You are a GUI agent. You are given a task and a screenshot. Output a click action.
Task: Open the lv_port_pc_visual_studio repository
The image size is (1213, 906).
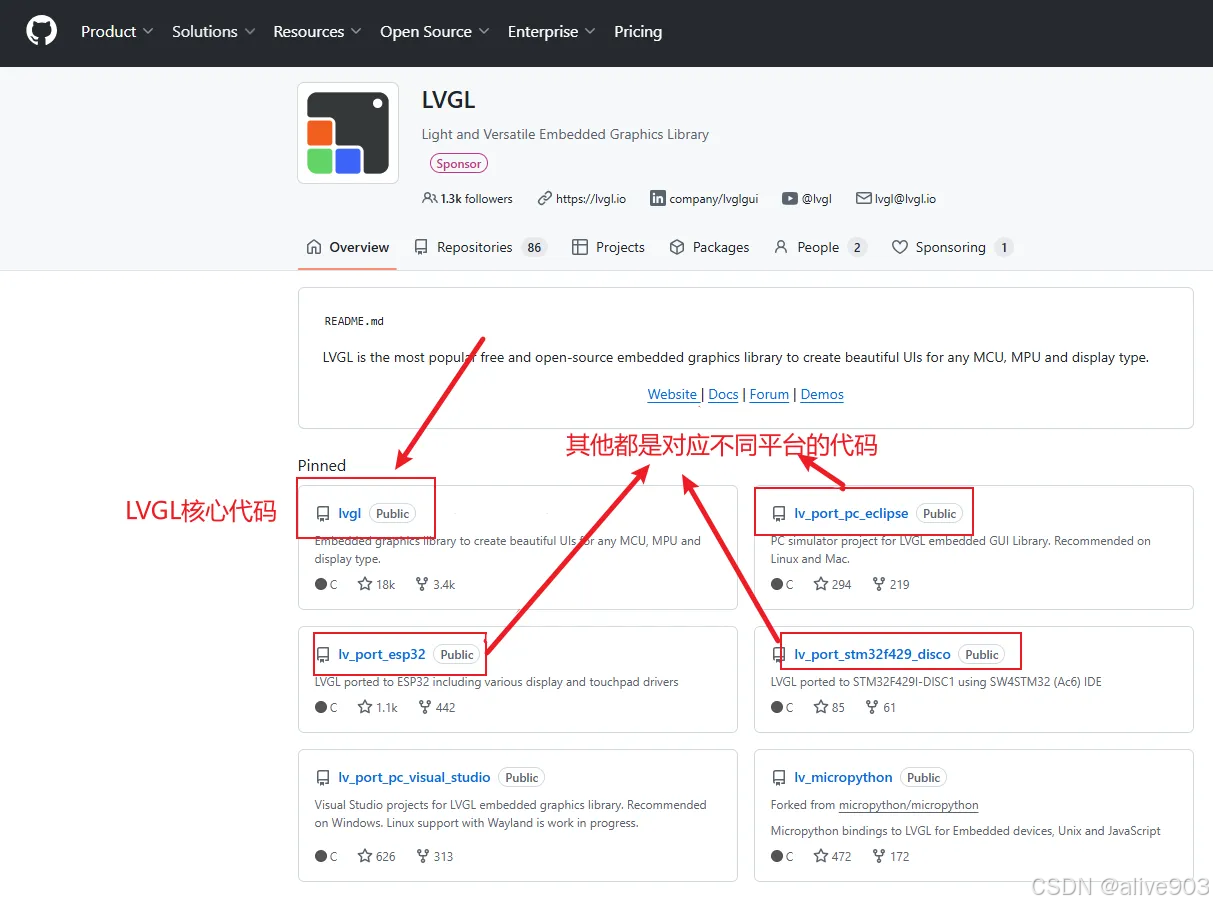[x=414, y=777]
